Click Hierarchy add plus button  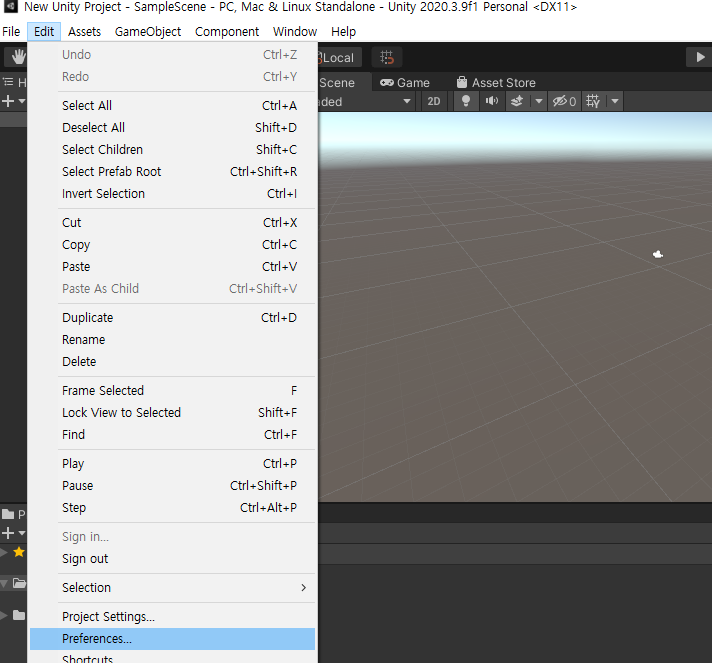coord(8,101)
